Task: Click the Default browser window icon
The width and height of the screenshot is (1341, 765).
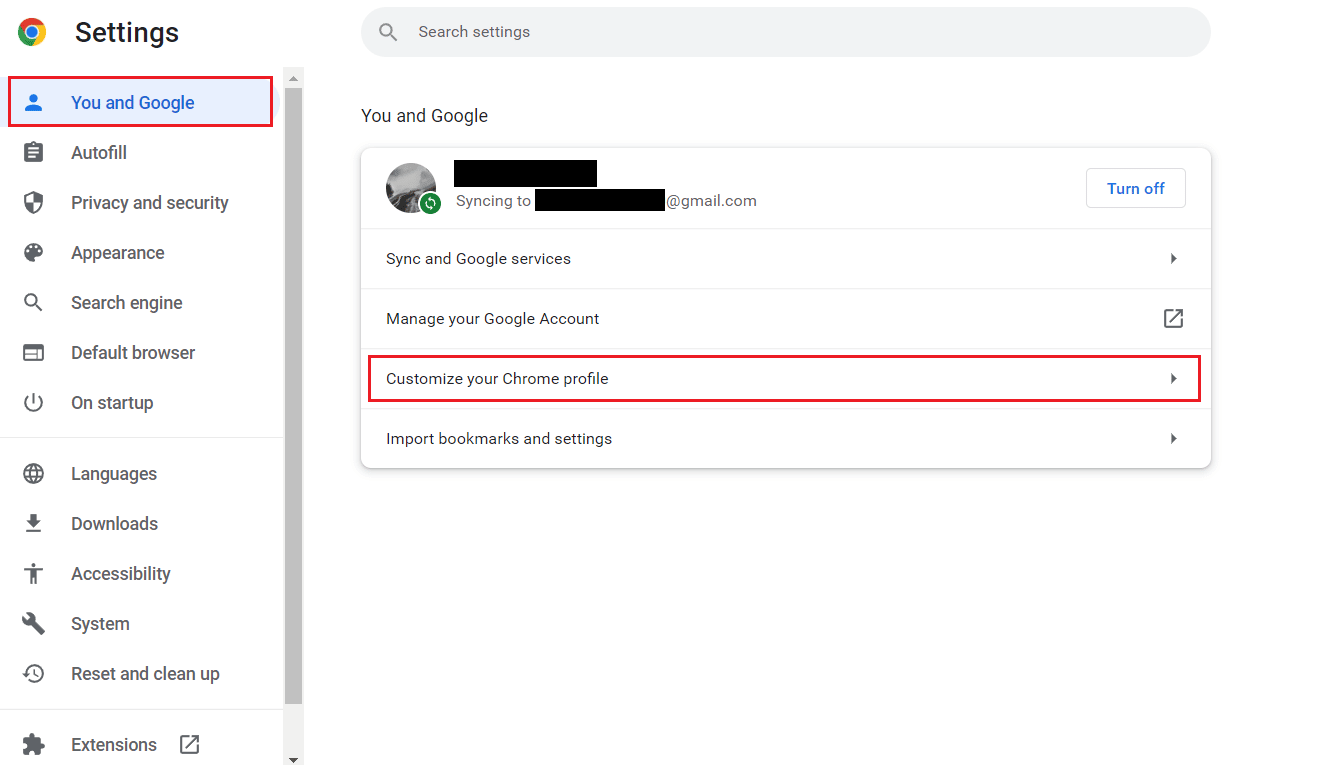Action: pos(34,352)
